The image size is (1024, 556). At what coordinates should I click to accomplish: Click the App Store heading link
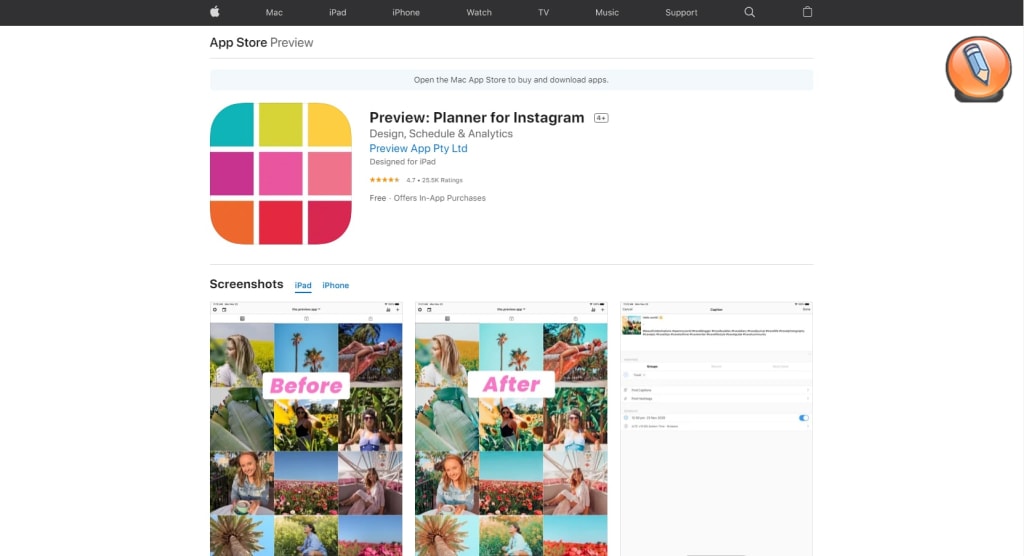point(238,42)
